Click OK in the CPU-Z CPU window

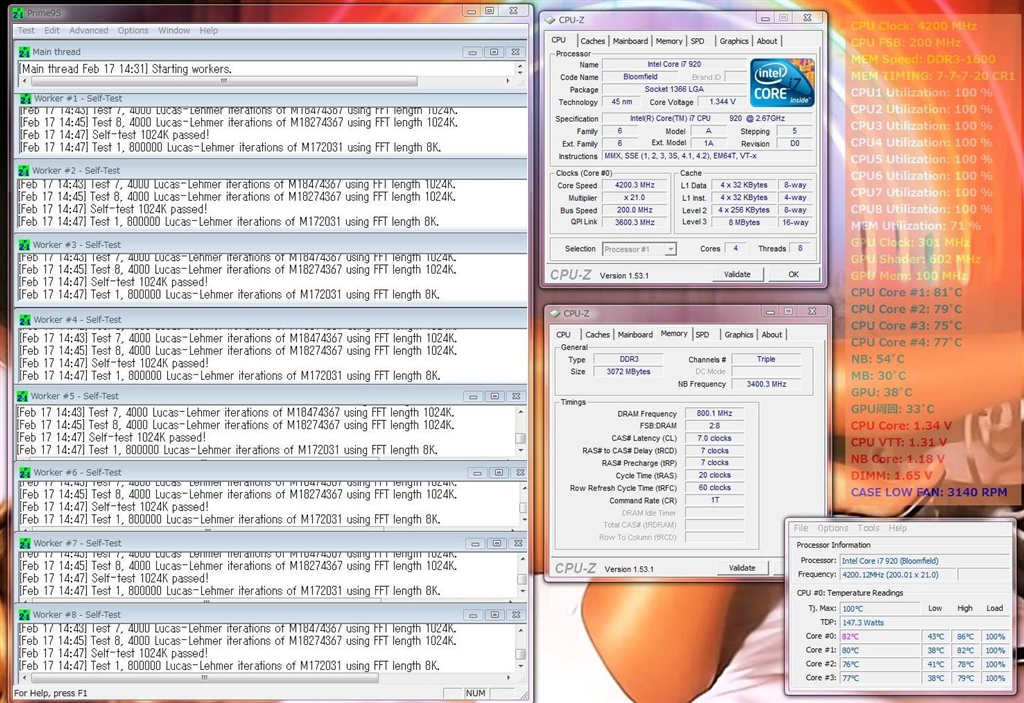[x=793, y=274]
